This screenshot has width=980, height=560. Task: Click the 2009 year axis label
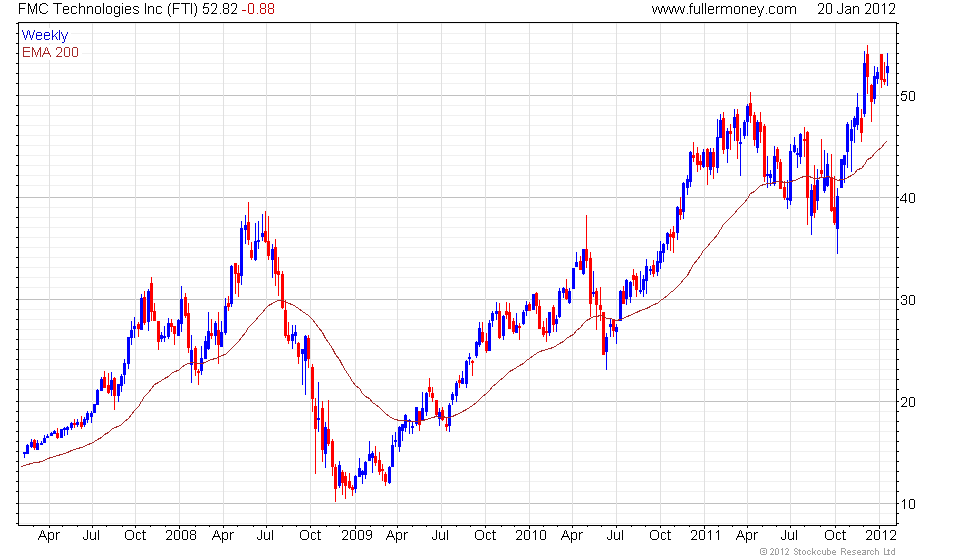click(x=357, y=536)
